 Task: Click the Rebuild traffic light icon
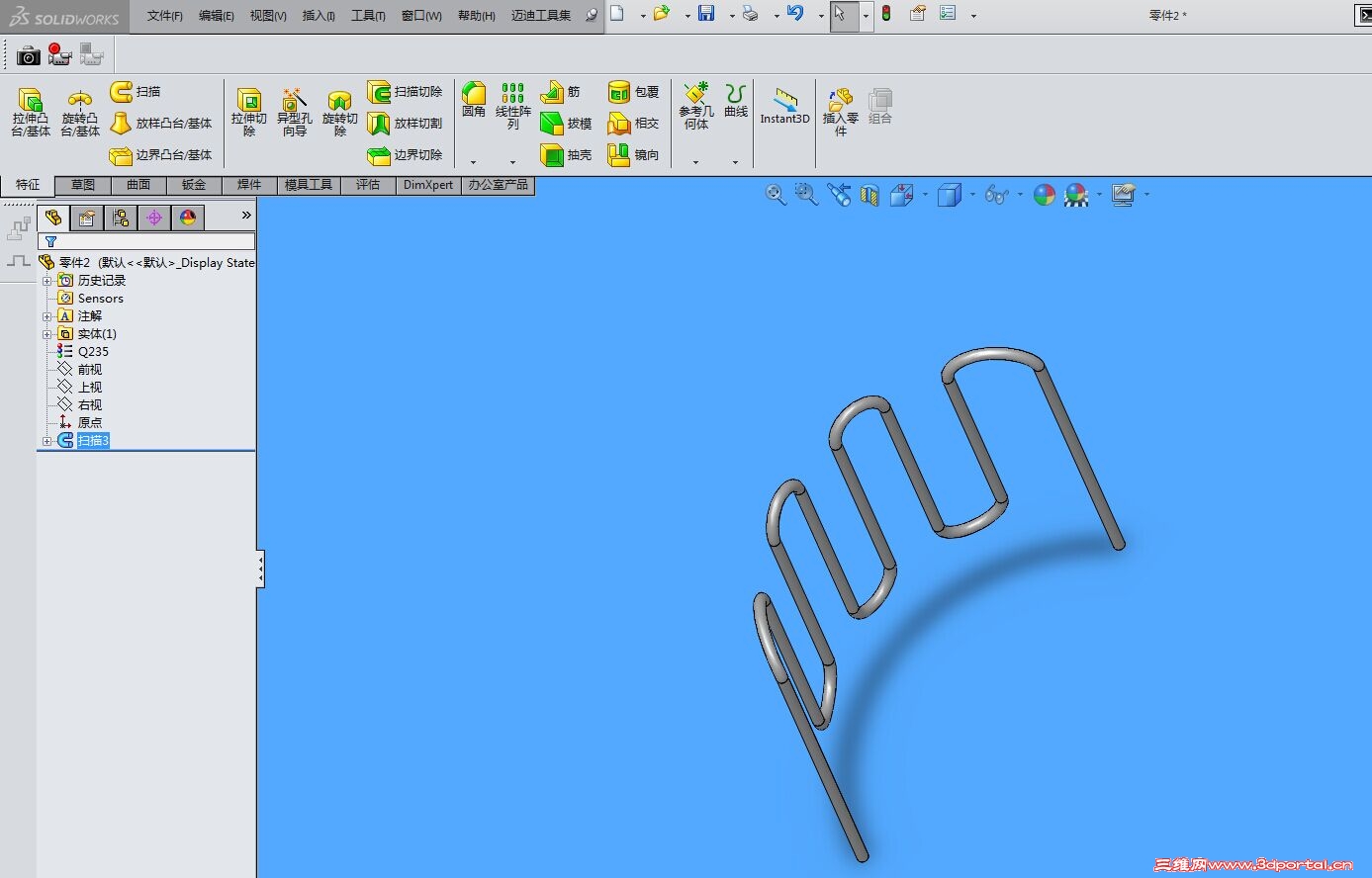(x=886, y=14)
